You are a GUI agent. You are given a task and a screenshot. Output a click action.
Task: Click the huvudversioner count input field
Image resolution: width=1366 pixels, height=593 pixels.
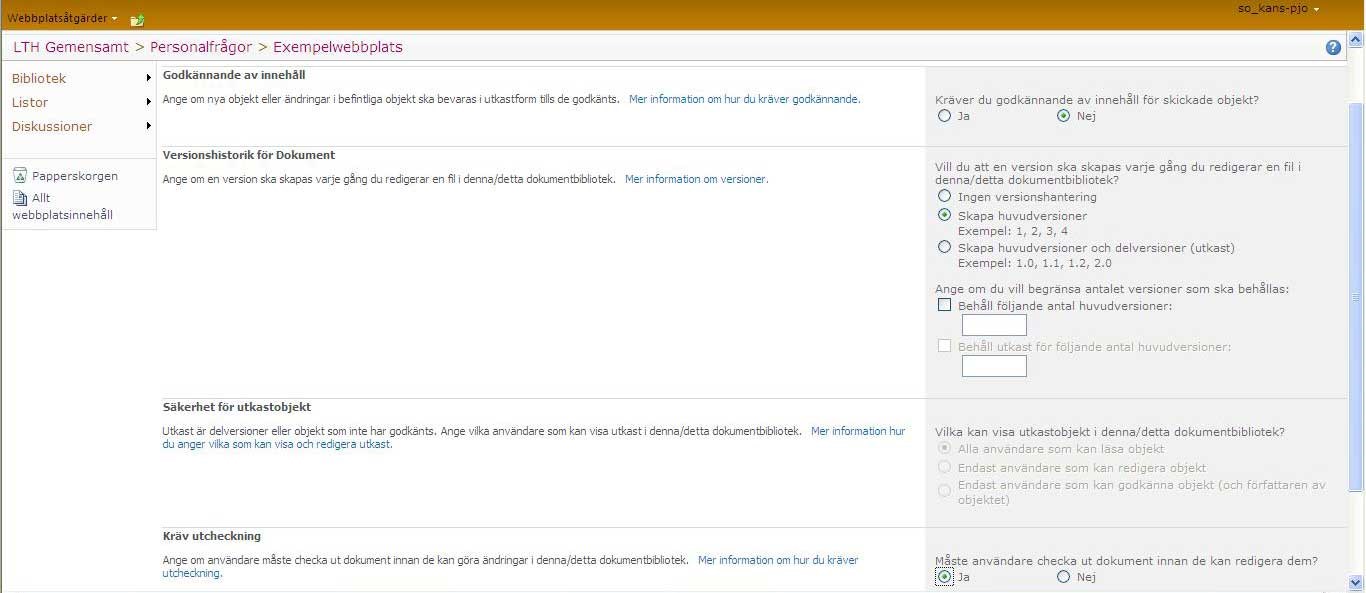pyautogui.click(x=994, y=325)
